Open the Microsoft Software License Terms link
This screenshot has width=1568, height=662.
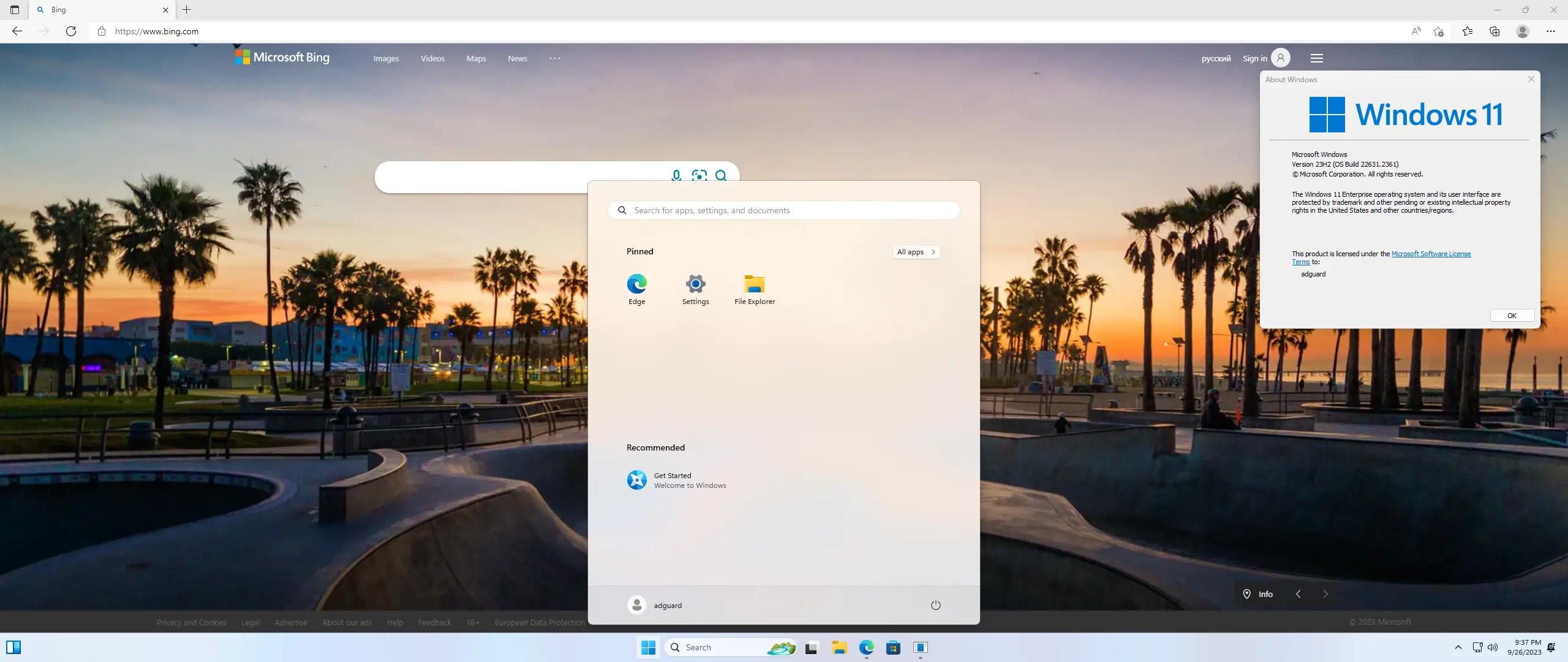tap(1430, 254)
